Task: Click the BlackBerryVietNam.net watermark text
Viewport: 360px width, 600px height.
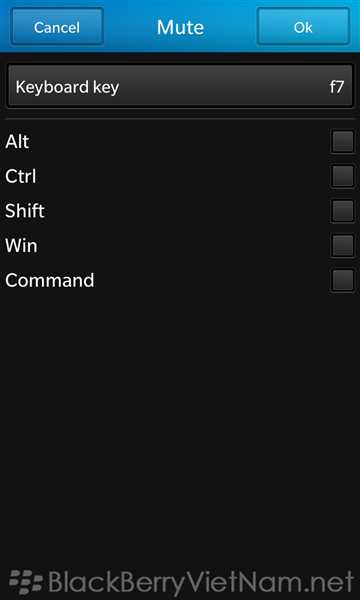Action: tap(201, 582)
